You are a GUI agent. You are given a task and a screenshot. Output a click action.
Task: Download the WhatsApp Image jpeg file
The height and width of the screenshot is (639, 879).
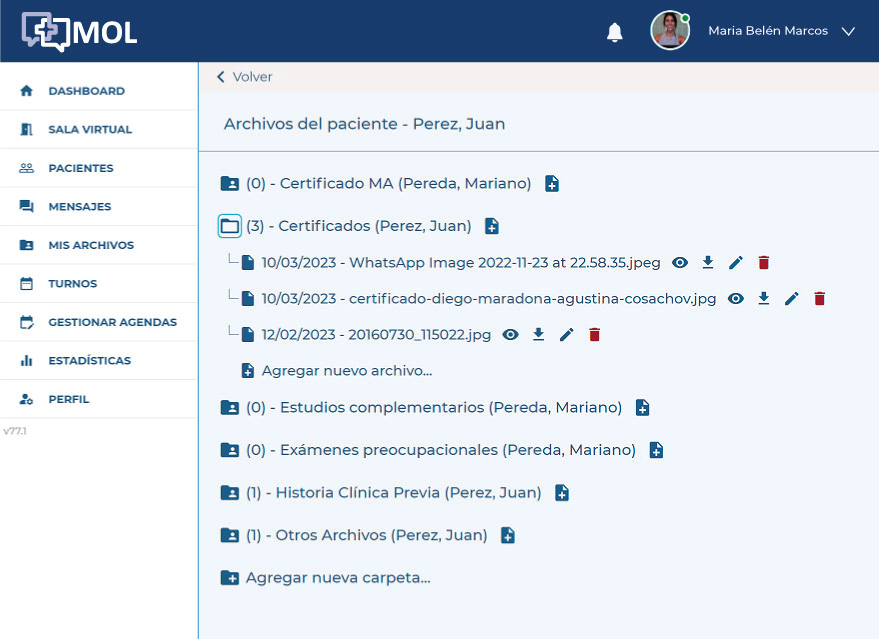click(708, 262)
